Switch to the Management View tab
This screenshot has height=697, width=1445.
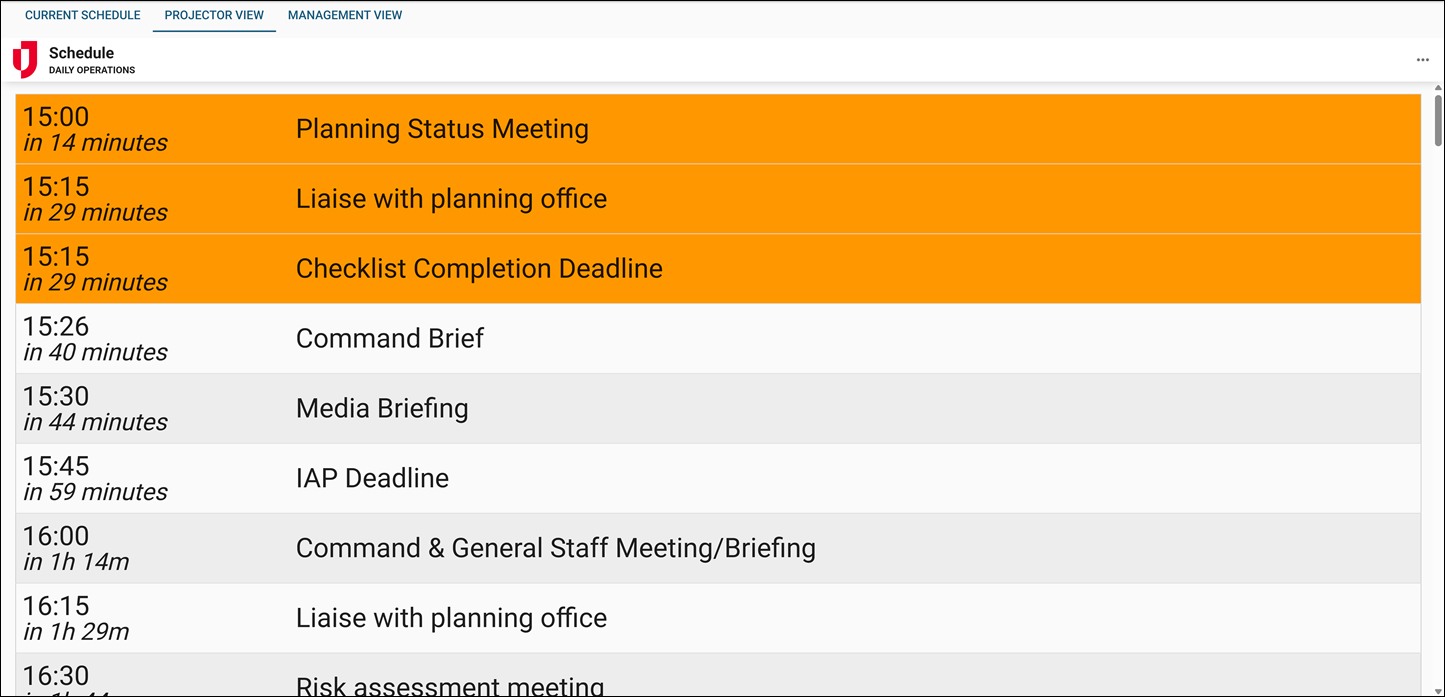pos(345,15)
